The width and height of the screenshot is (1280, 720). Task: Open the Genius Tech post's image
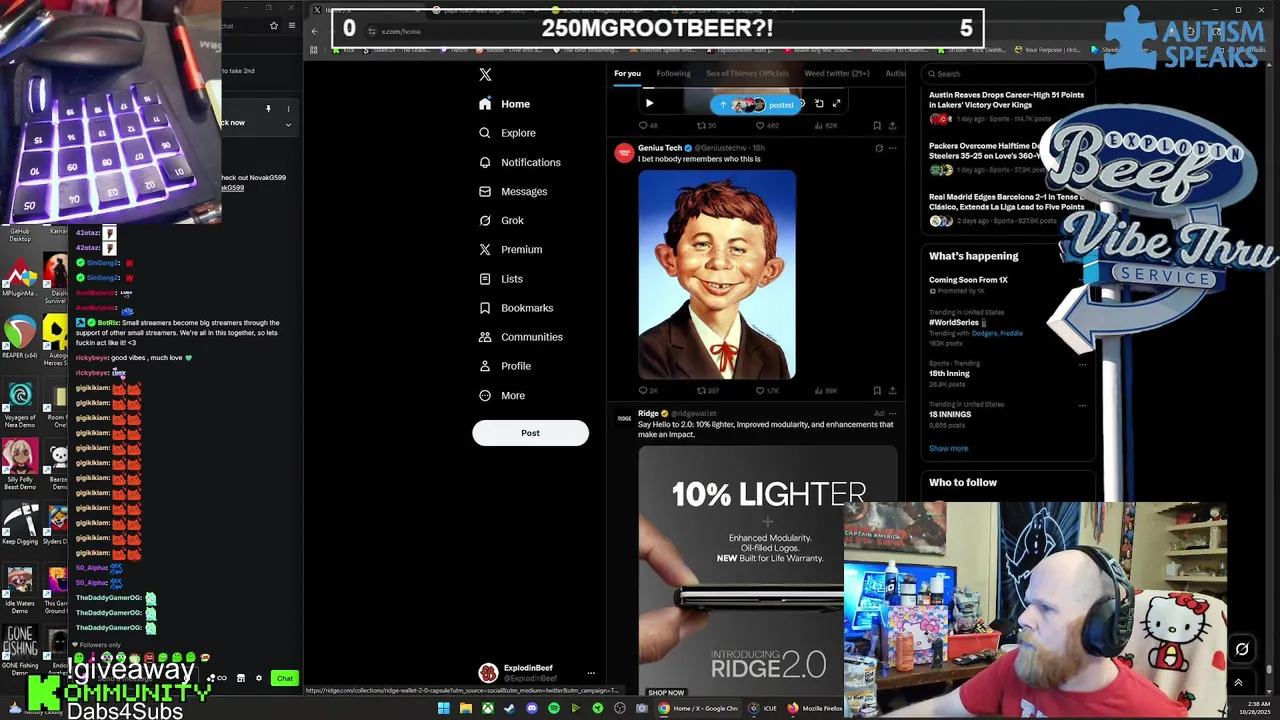click(717, 275)
